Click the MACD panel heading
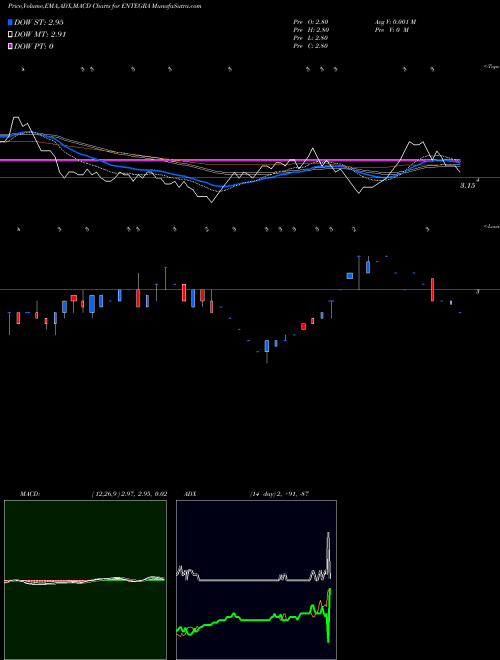Image resolution: width=500 pixels, height=660 pixels. (x=30, y=494)
